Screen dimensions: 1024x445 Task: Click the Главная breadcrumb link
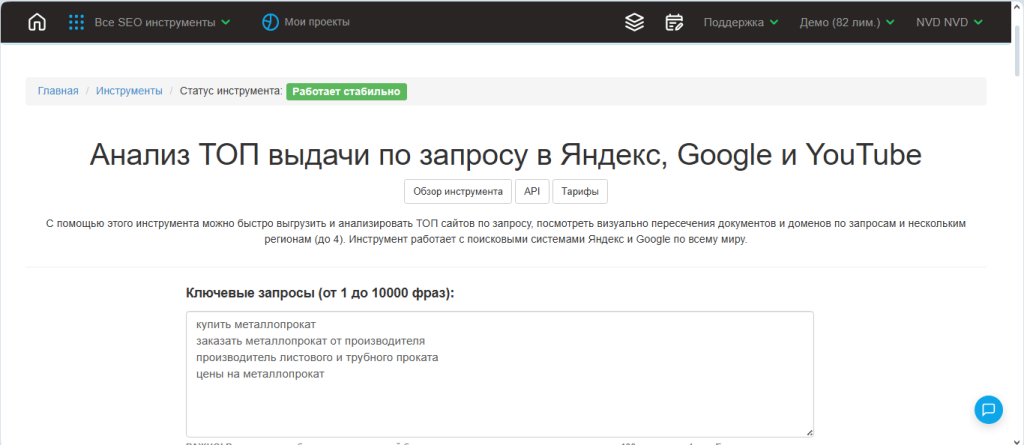(58, 91)
